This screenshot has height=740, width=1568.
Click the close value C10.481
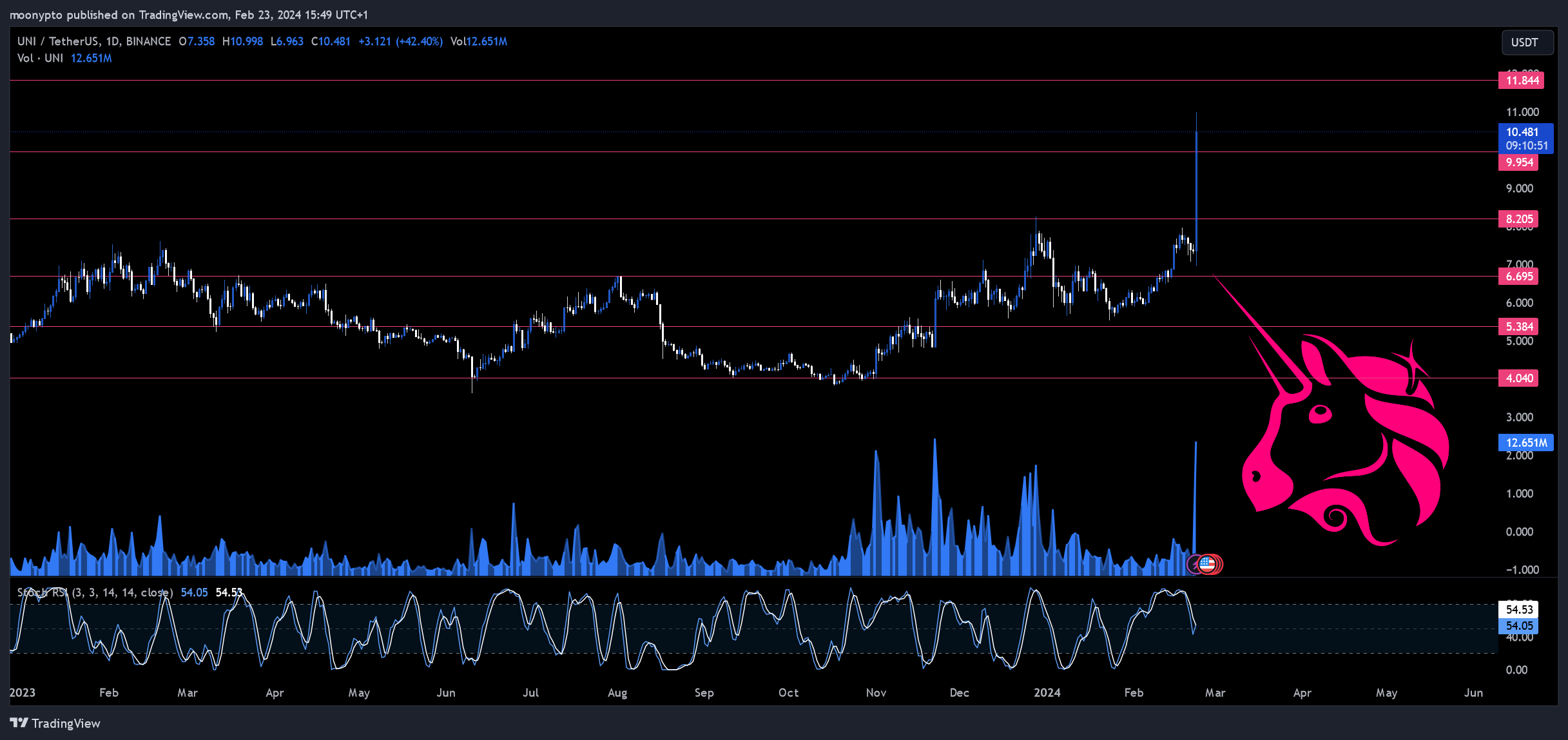point(331,41)
